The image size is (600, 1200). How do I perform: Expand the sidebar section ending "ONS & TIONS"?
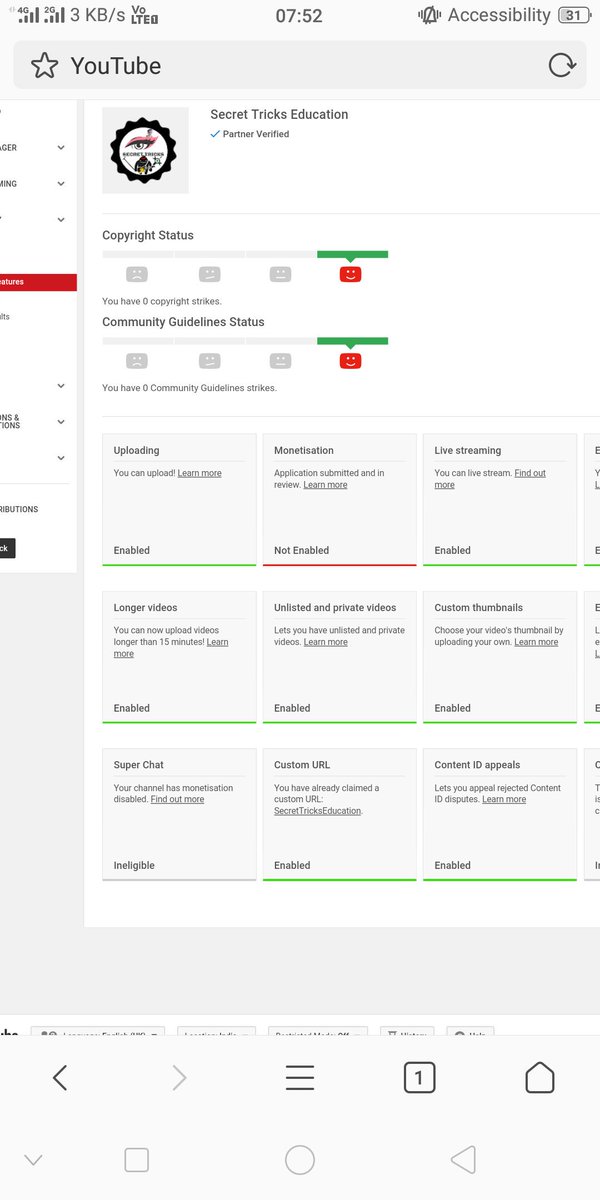point(61,422)
